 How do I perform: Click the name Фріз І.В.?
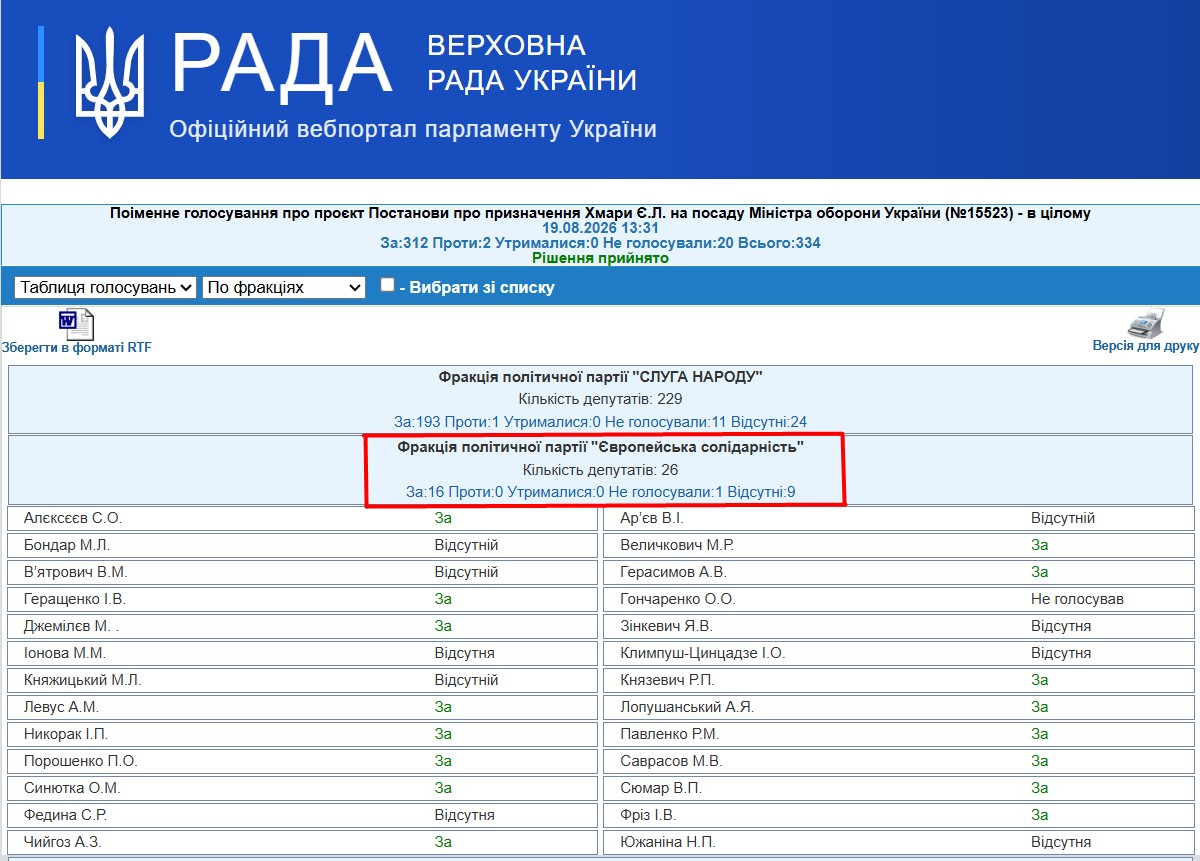(x=648, y=815)
